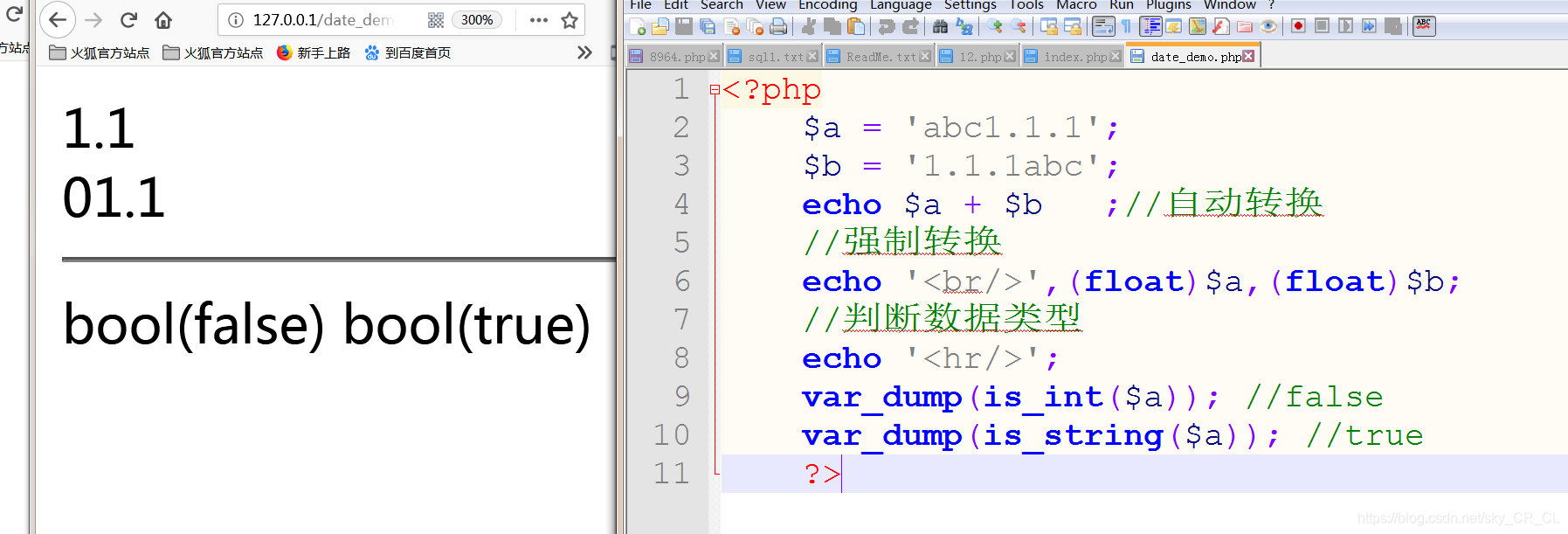This screenshot has width=1568, height=534.
Task: Show site information icon in address bar
Action: (x=236, y=20)
